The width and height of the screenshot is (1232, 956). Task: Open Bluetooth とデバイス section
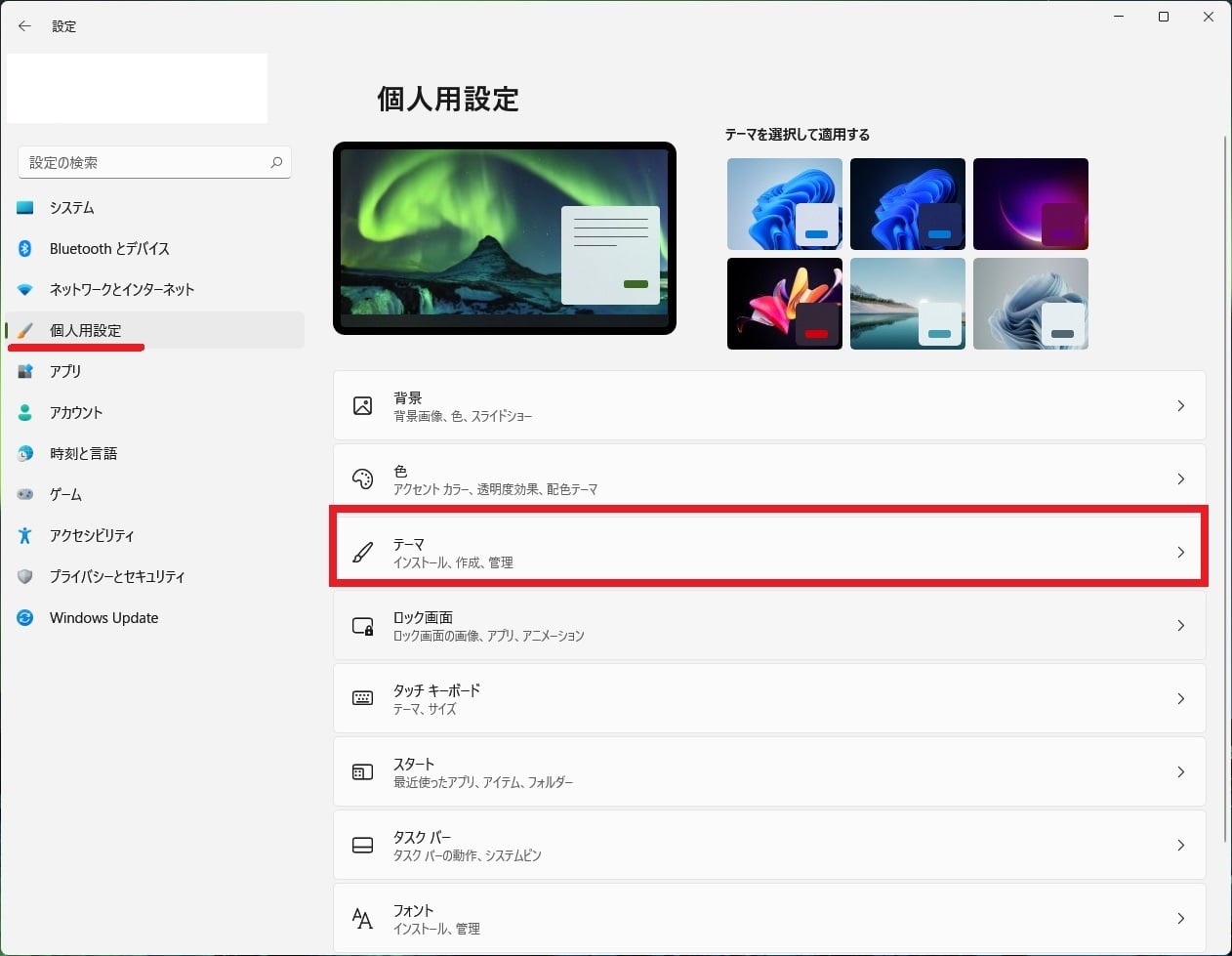pos(155,249)
